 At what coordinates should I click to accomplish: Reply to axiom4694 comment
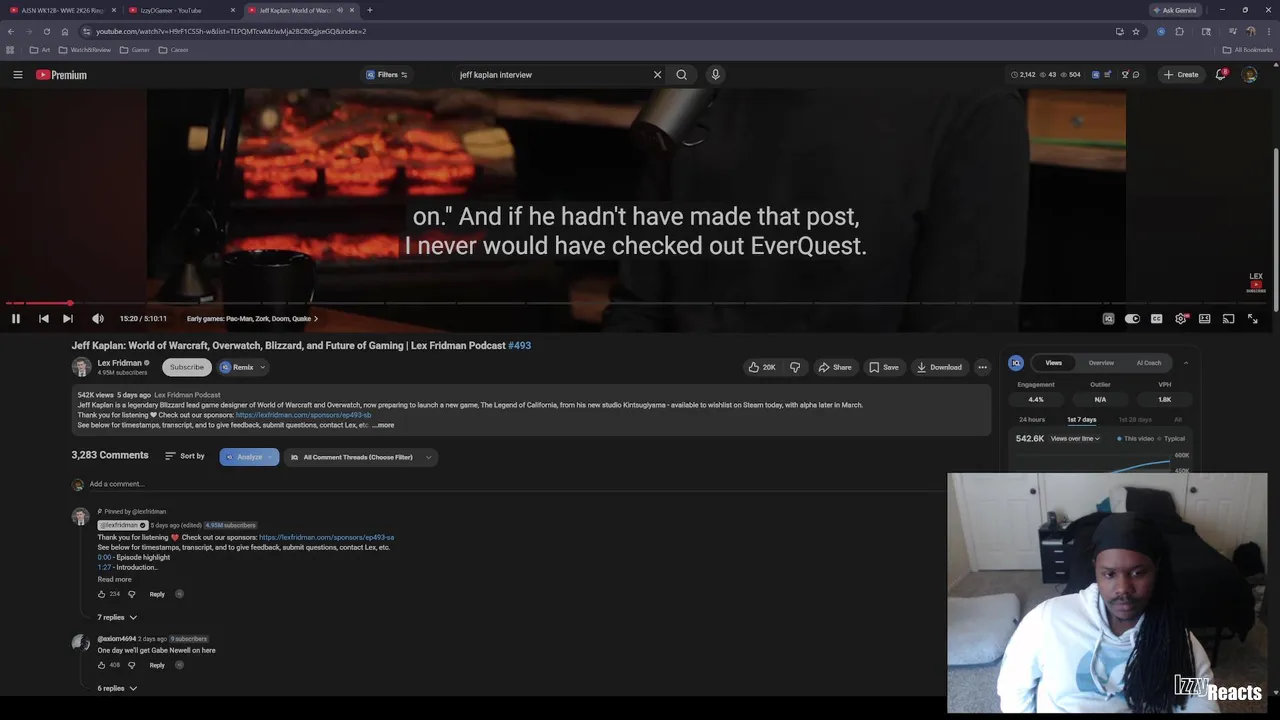click(x=157, y=665)
